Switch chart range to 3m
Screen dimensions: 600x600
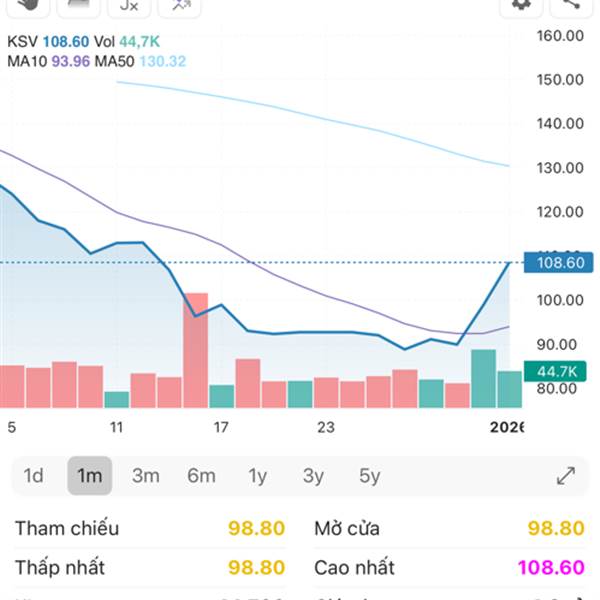pos(146,476)
